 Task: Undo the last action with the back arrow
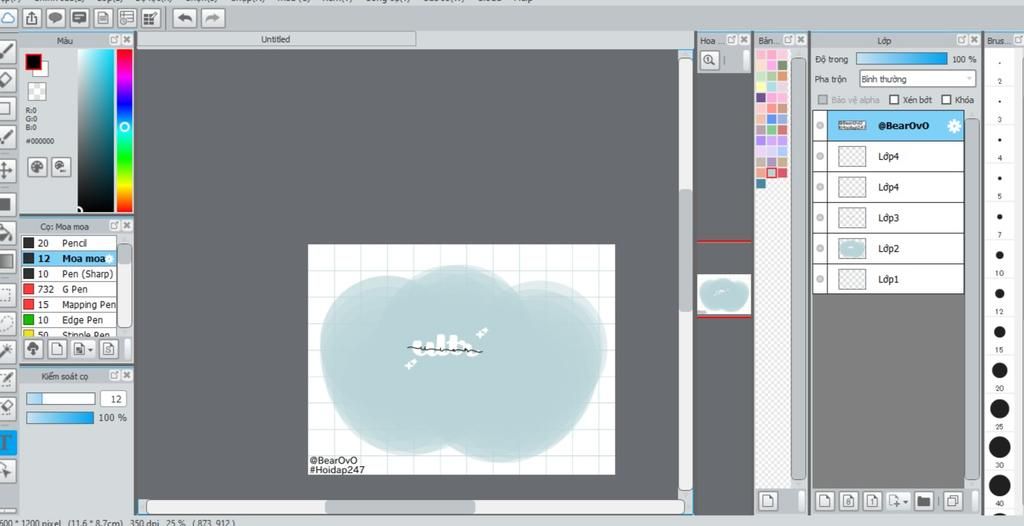pos(185,18)
